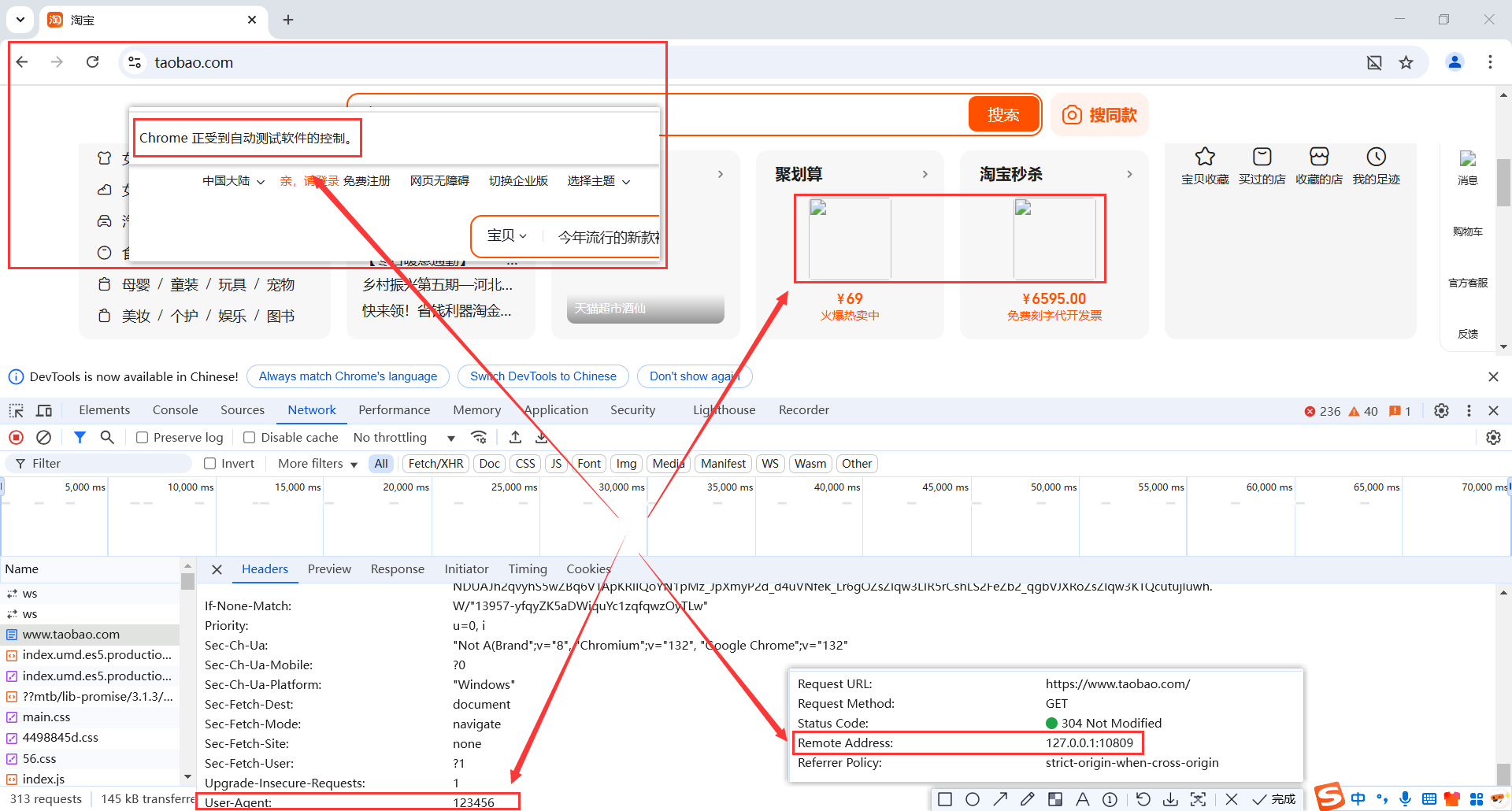Image resolution: width=1512 pixels, height=811 pixels.
Task: Stop recording the network log
Action: (x=16, y=438)
